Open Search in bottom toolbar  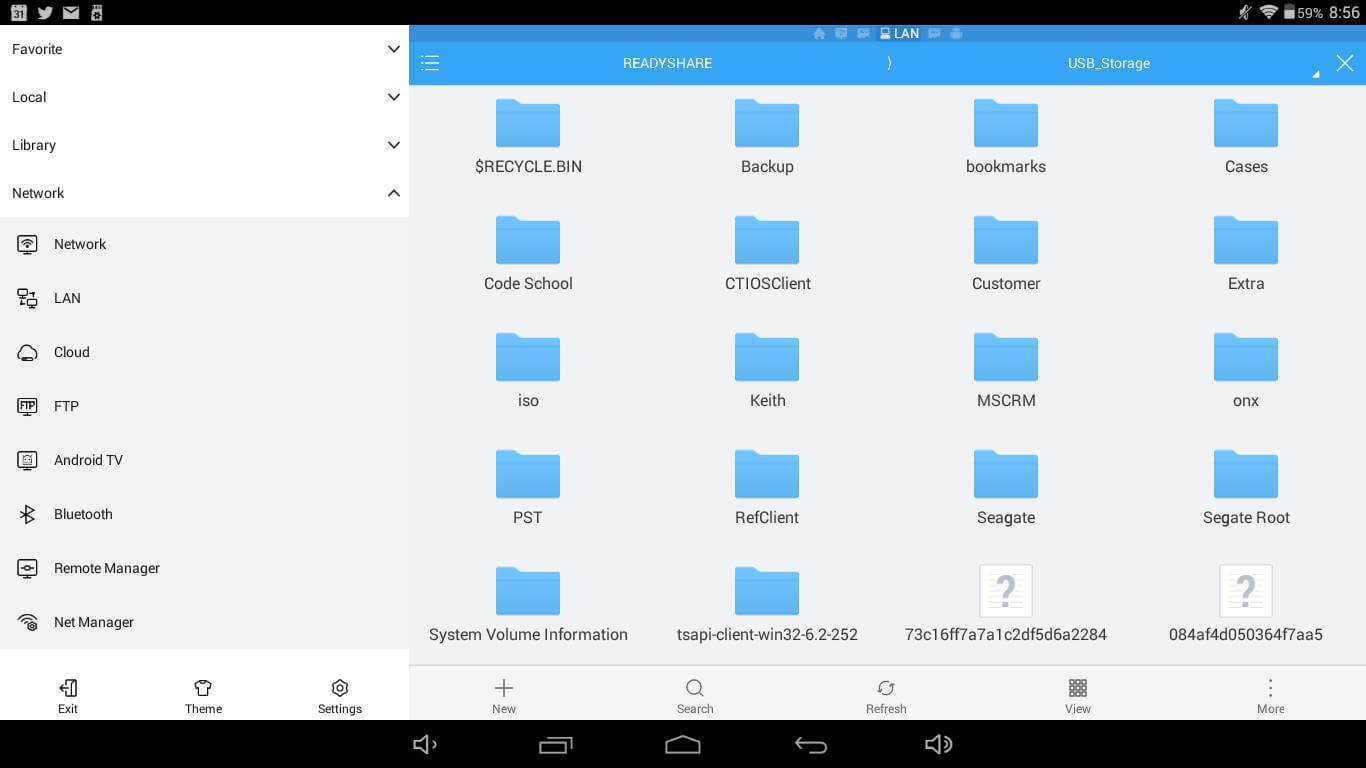(x=695, y=695)
